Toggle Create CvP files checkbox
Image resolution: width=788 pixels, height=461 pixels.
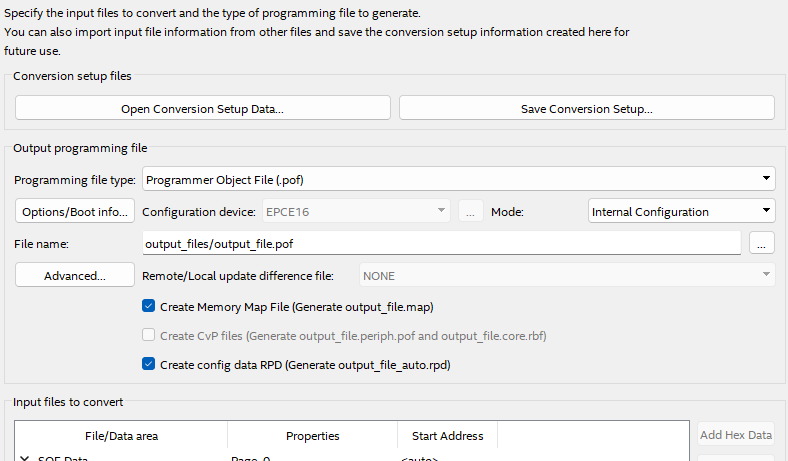click(x=149, y=335)
